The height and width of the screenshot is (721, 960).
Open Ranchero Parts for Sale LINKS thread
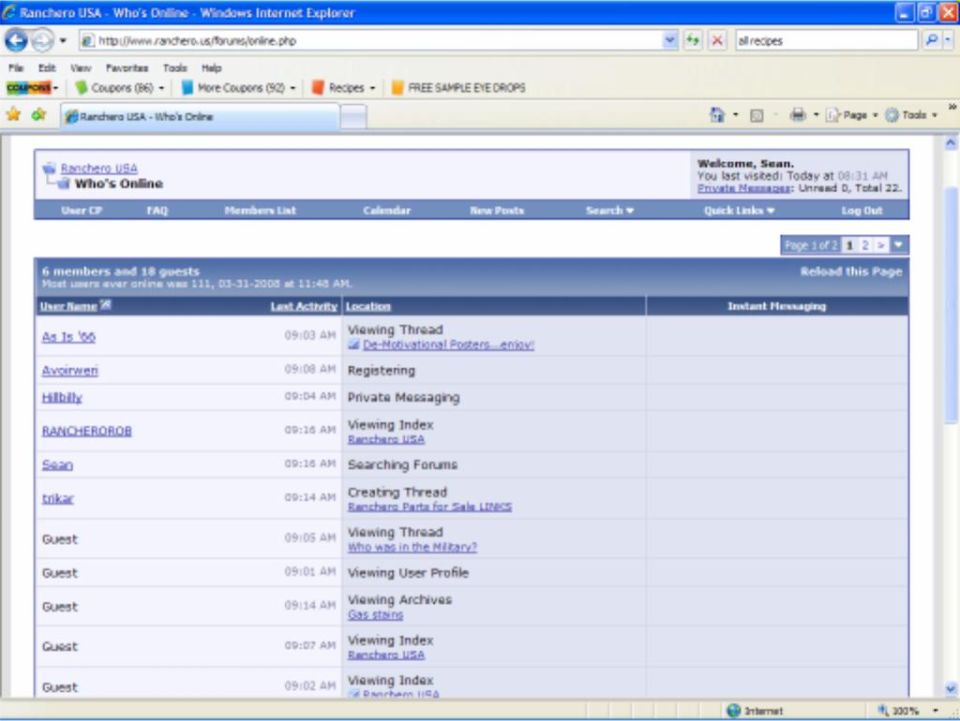(x=430, y=507)
